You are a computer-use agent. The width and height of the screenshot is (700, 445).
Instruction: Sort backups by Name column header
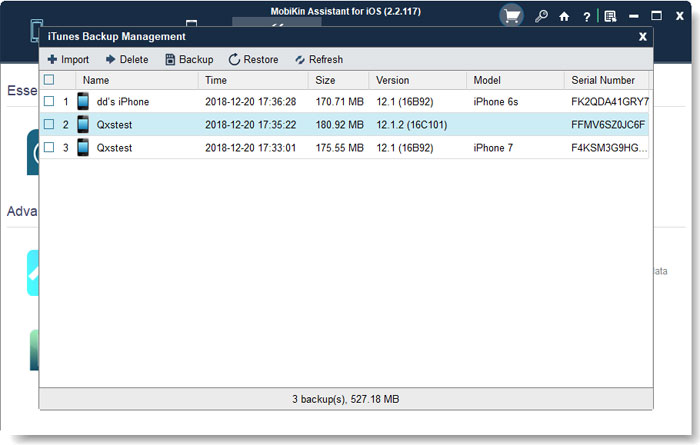point(96,80)
